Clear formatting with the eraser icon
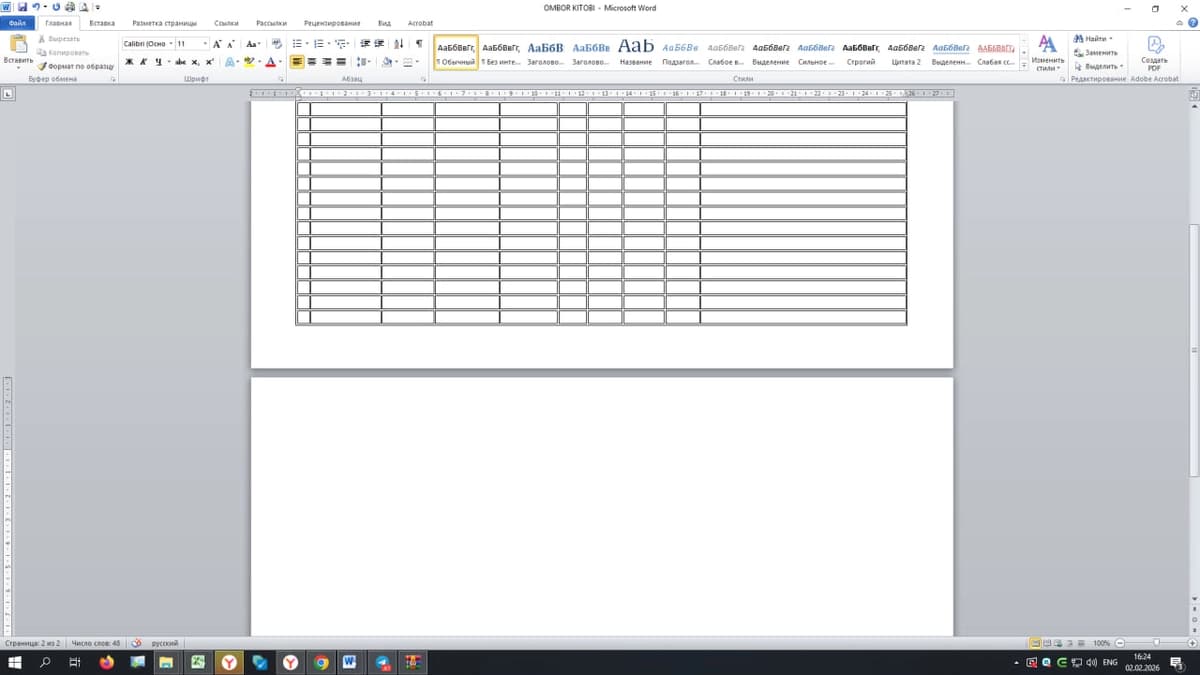 (275, 43)
